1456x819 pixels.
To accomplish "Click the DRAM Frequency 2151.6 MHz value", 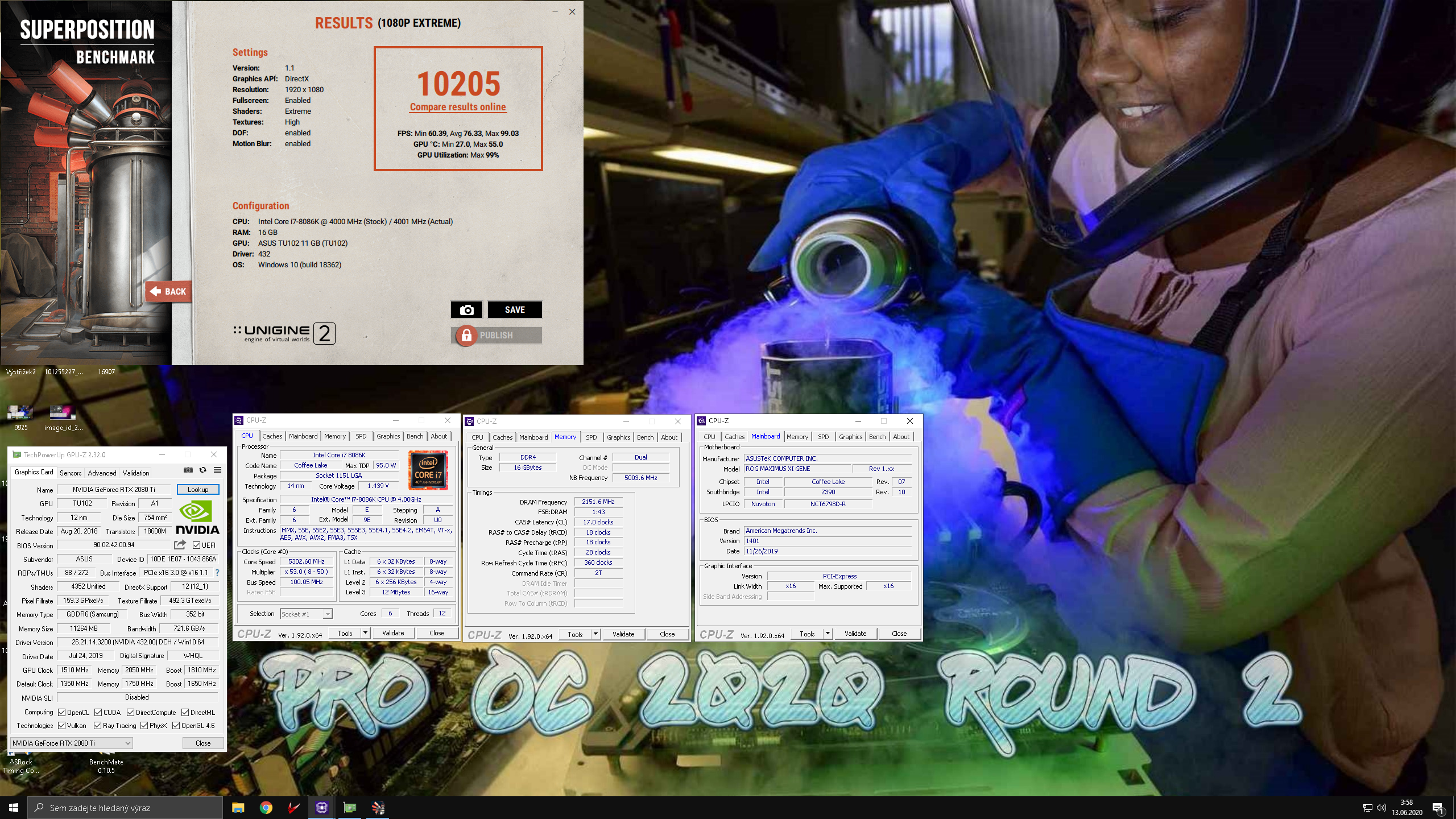I will (x=598, y=502).
